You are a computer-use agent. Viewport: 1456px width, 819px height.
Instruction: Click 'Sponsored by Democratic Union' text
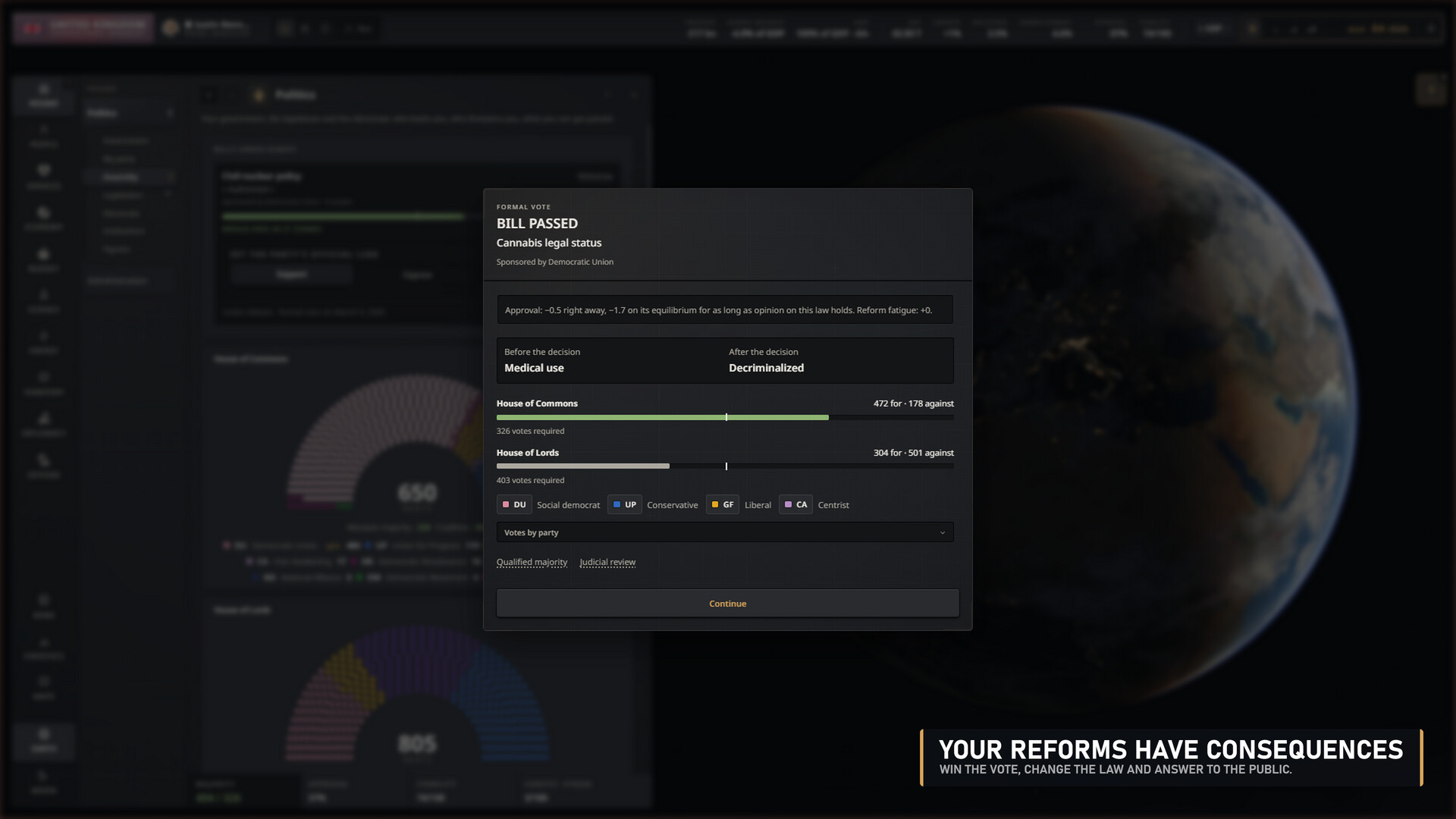pyautogui.click(x=555, y=262)
